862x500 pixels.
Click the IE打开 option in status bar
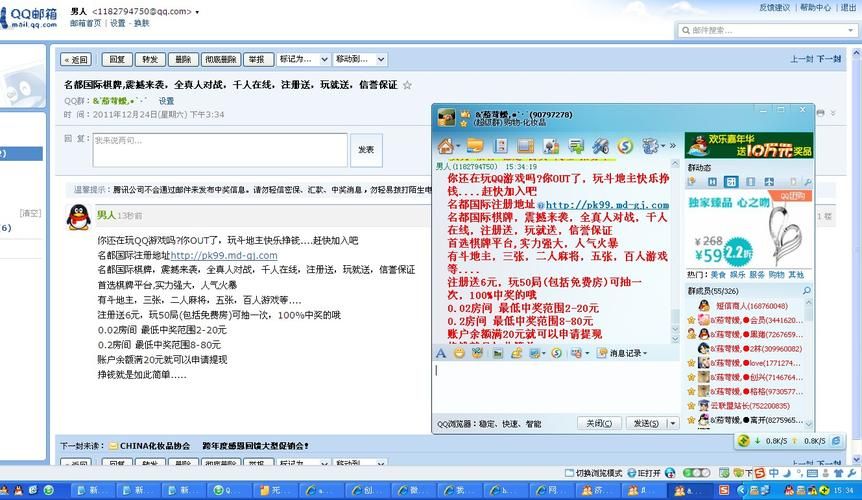pyautogui.click(x=644, y=473)
